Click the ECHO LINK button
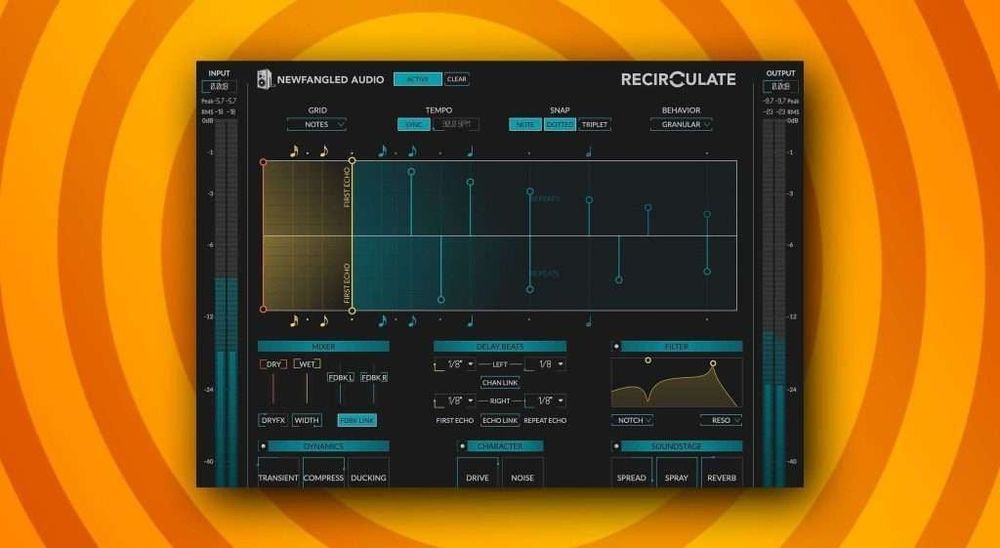 500,420
